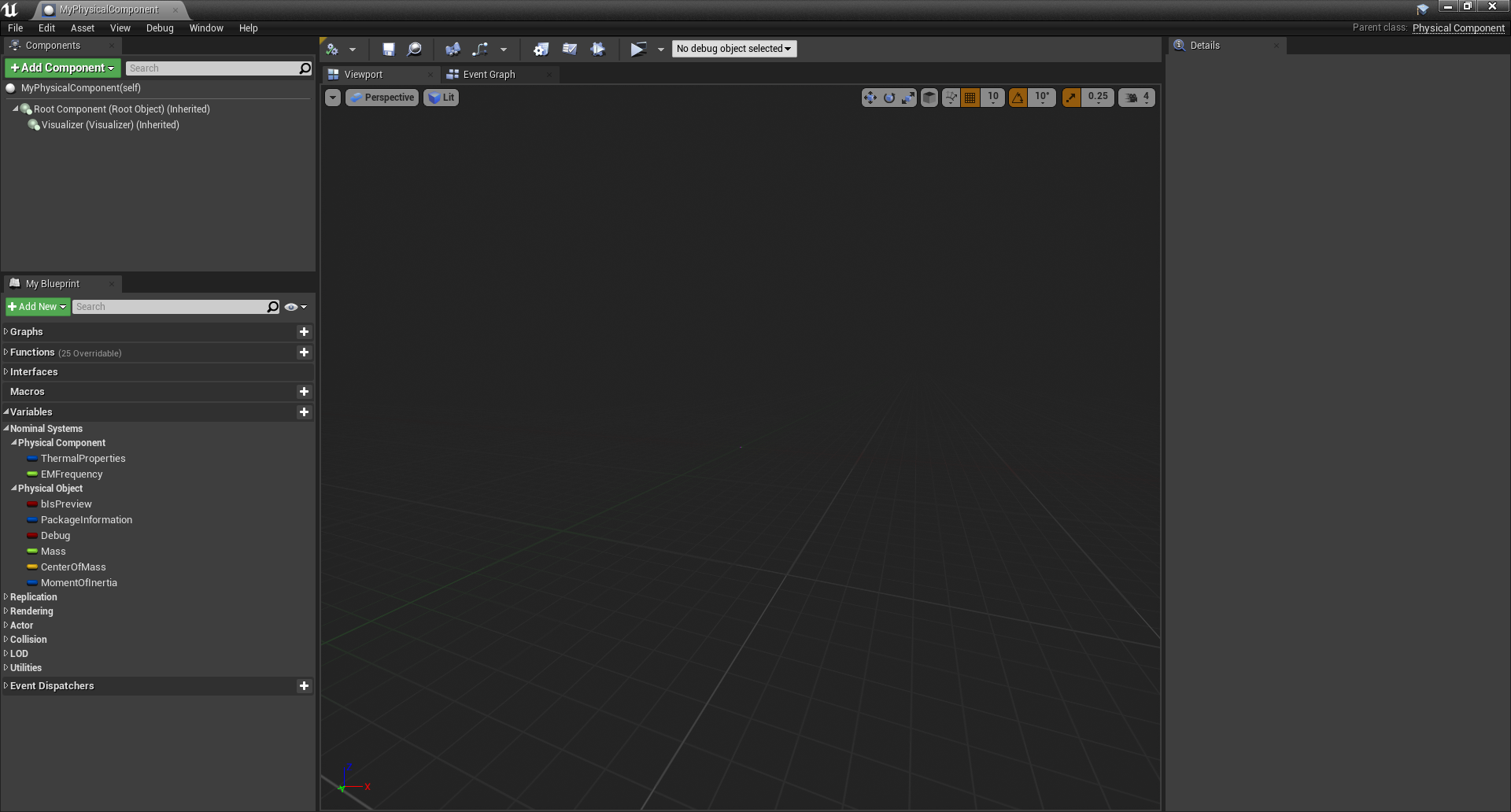The height and width of the screenshot is (812, 1511).
Task: Open the File menu
Action: (x=16, y=28)
